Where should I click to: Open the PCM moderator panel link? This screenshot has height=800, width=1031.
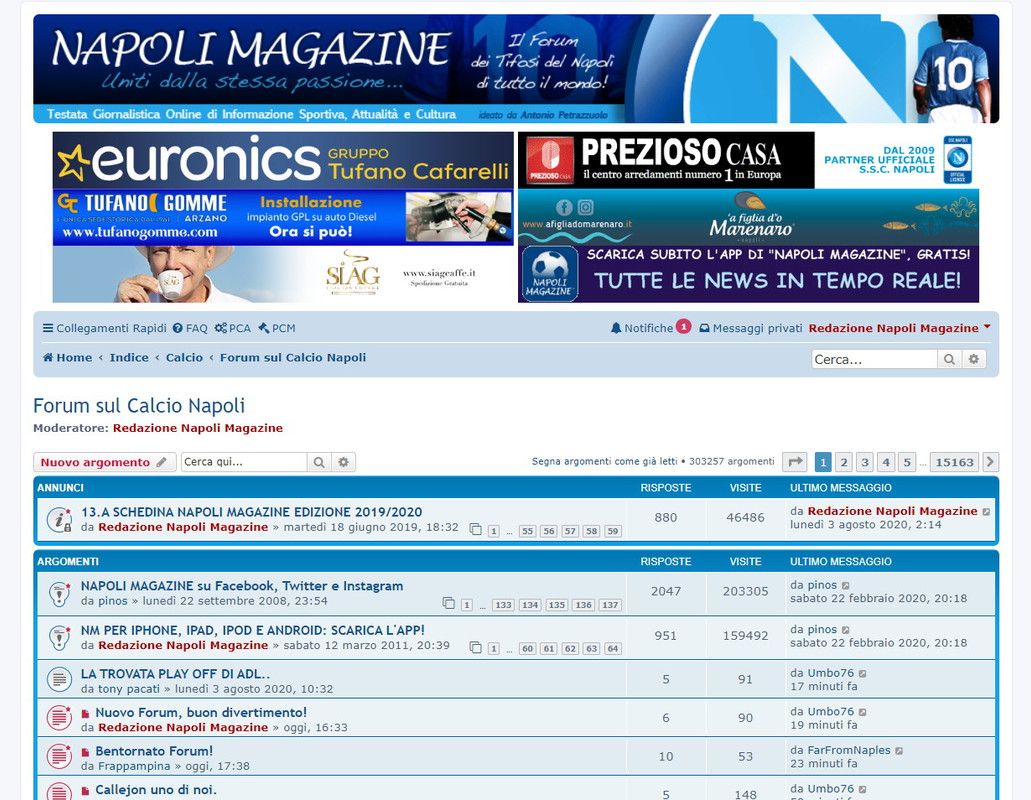pyautogui.click(x=277, y=328)
